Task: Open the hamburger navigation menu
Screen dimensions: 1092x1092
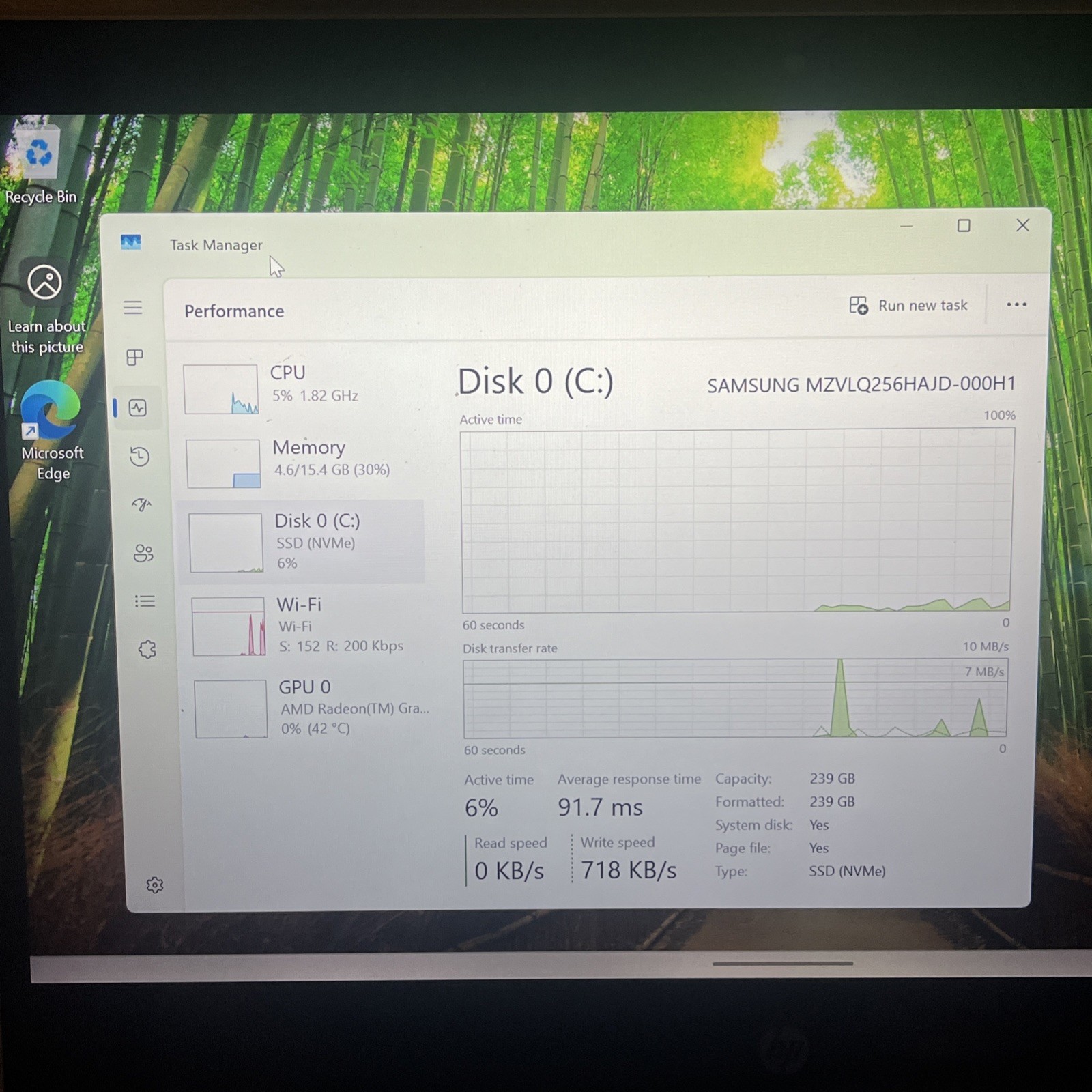Action: click(x=133, y=308)
